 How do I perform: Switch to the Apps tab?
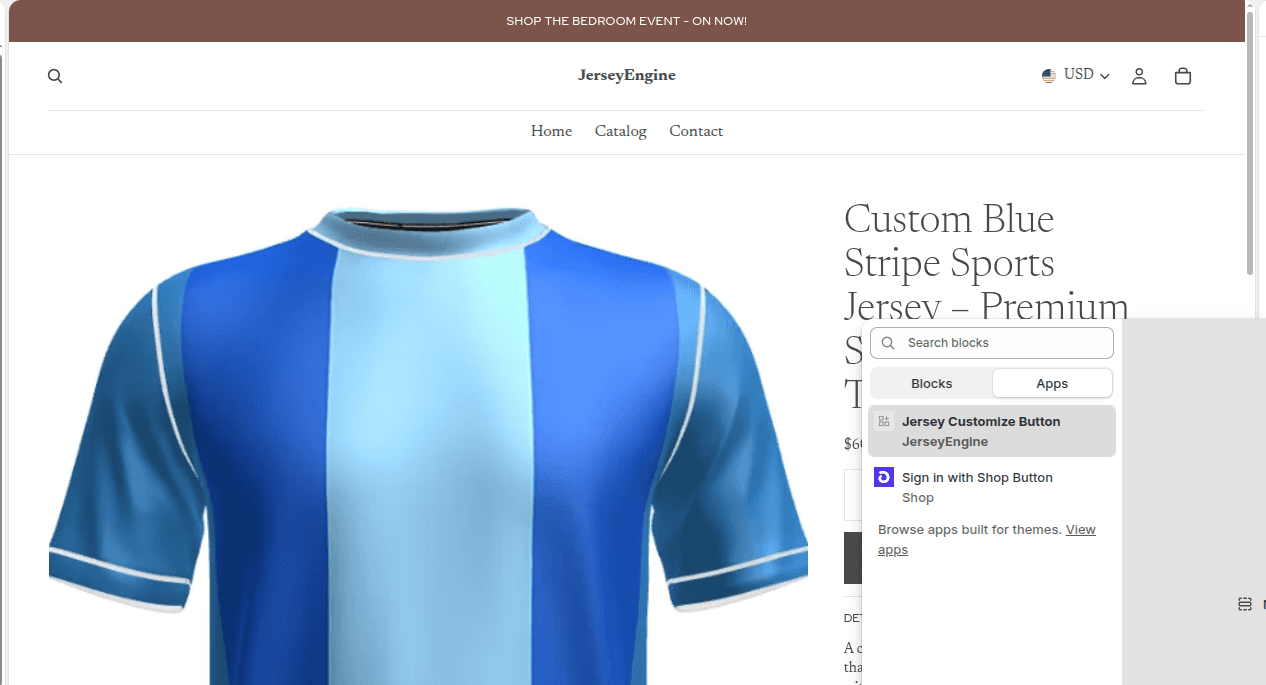(x=1052, y=384)
